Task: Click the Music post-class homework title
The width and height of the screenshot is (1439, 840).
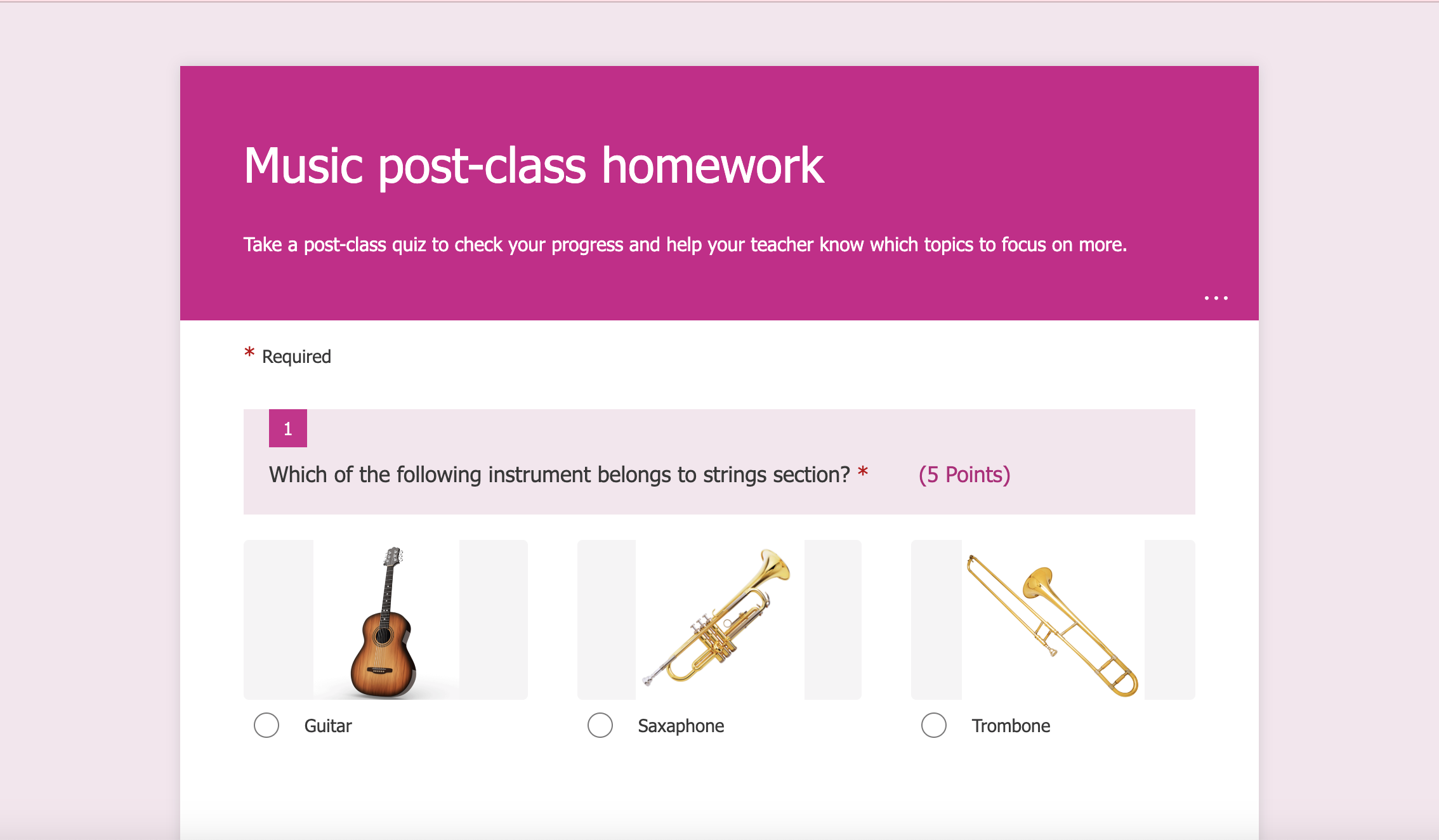Action: coord(533,166)
